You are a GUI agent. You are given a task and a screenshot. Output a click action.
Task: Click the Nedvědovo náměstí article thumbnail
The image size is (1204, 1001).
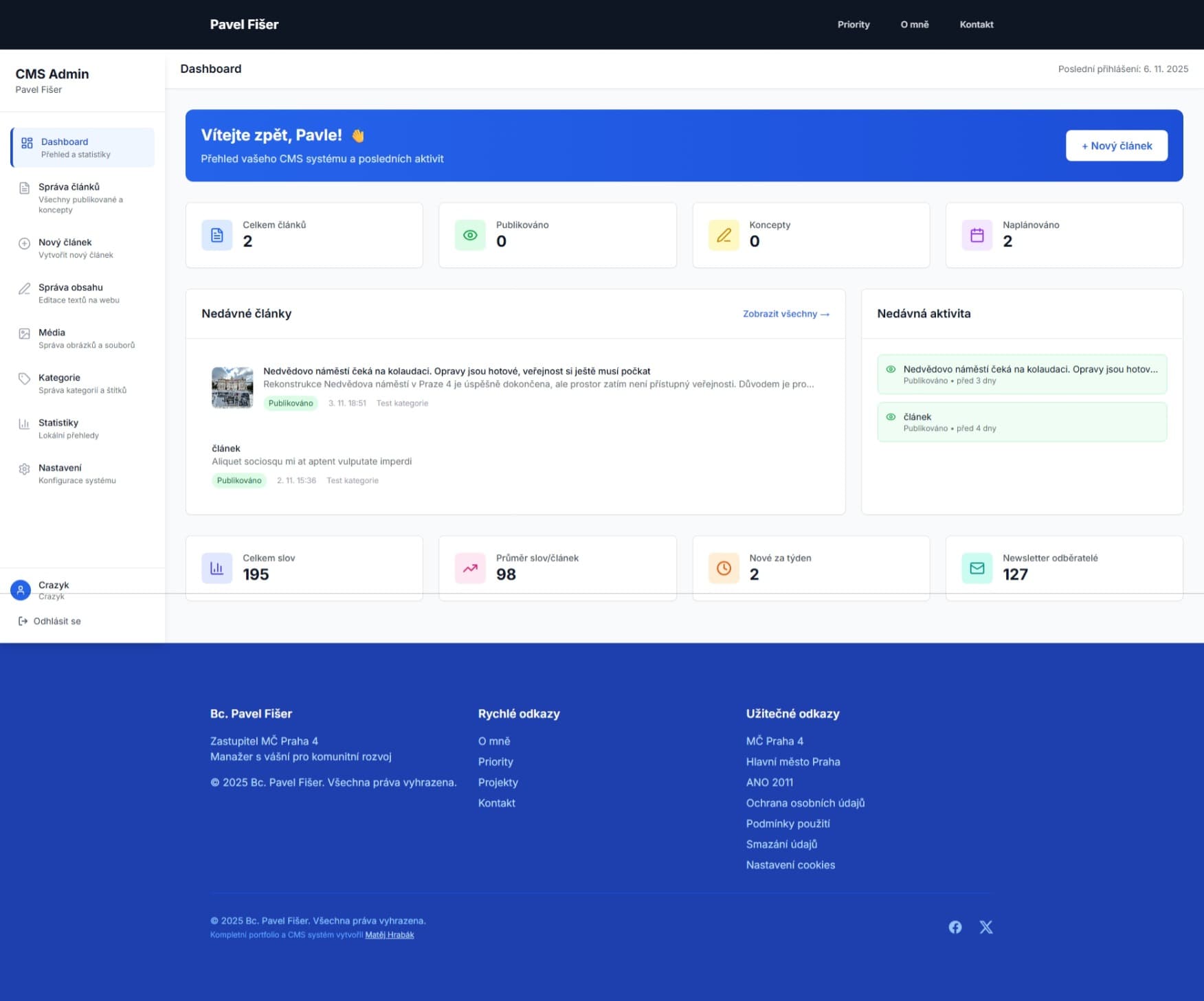pyautogui.click(x=232, y=387)
